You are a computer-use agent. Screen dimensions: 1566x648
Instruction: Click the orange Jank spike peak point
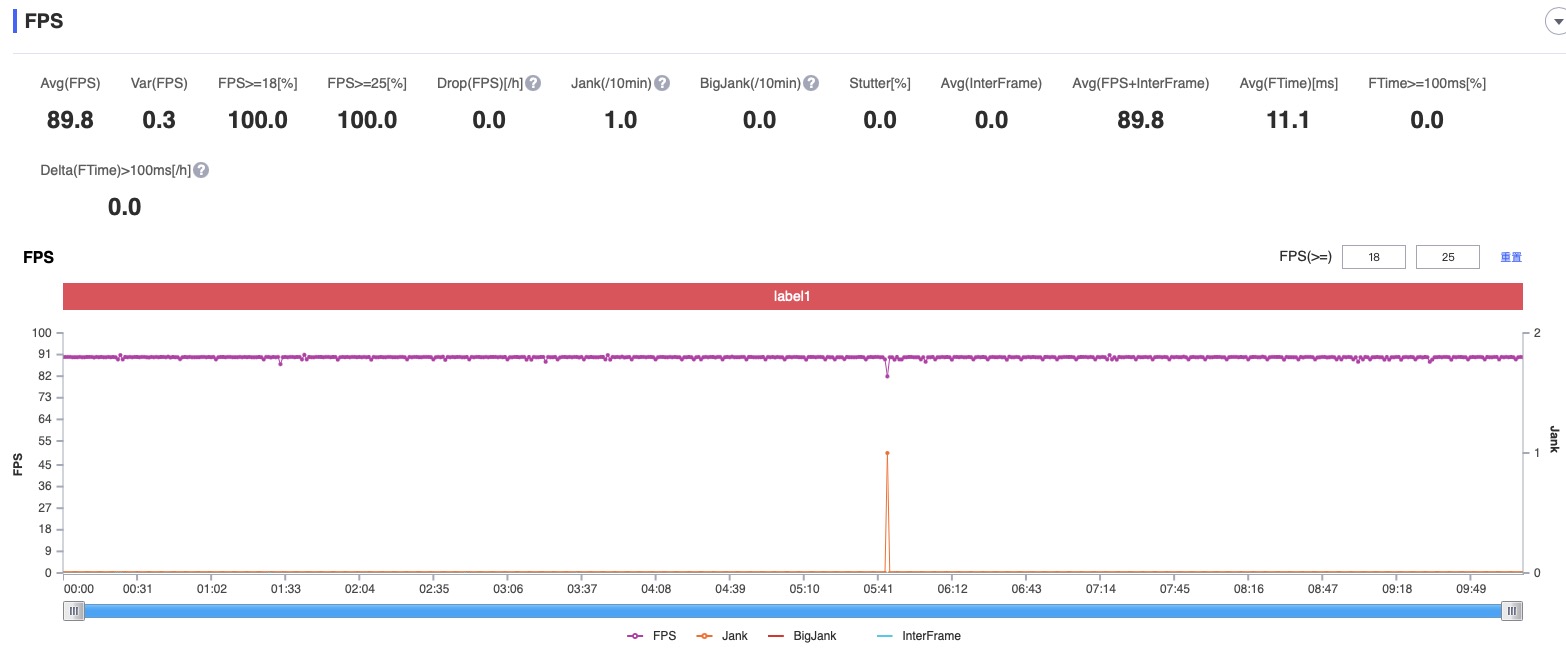[887, 453]
